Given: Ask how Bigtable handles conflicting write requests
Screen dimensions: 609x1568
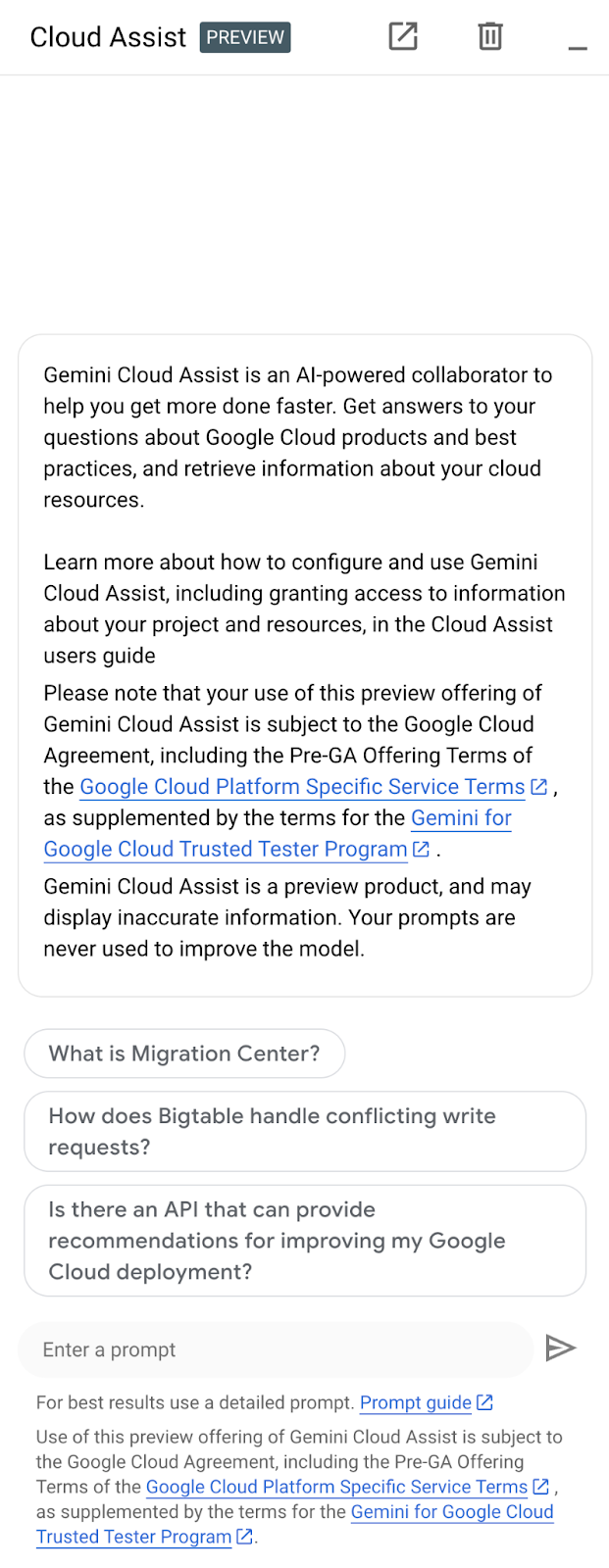Looking at the screenshot, I should click(x=305, y=1132).
